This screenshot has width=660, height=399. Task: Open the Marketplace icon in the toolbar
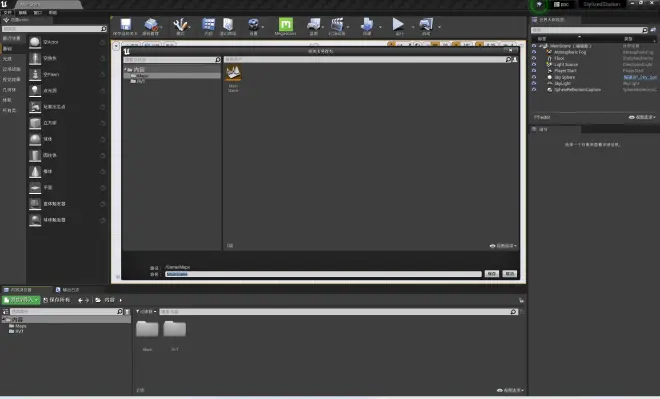(x=228, y=24)
